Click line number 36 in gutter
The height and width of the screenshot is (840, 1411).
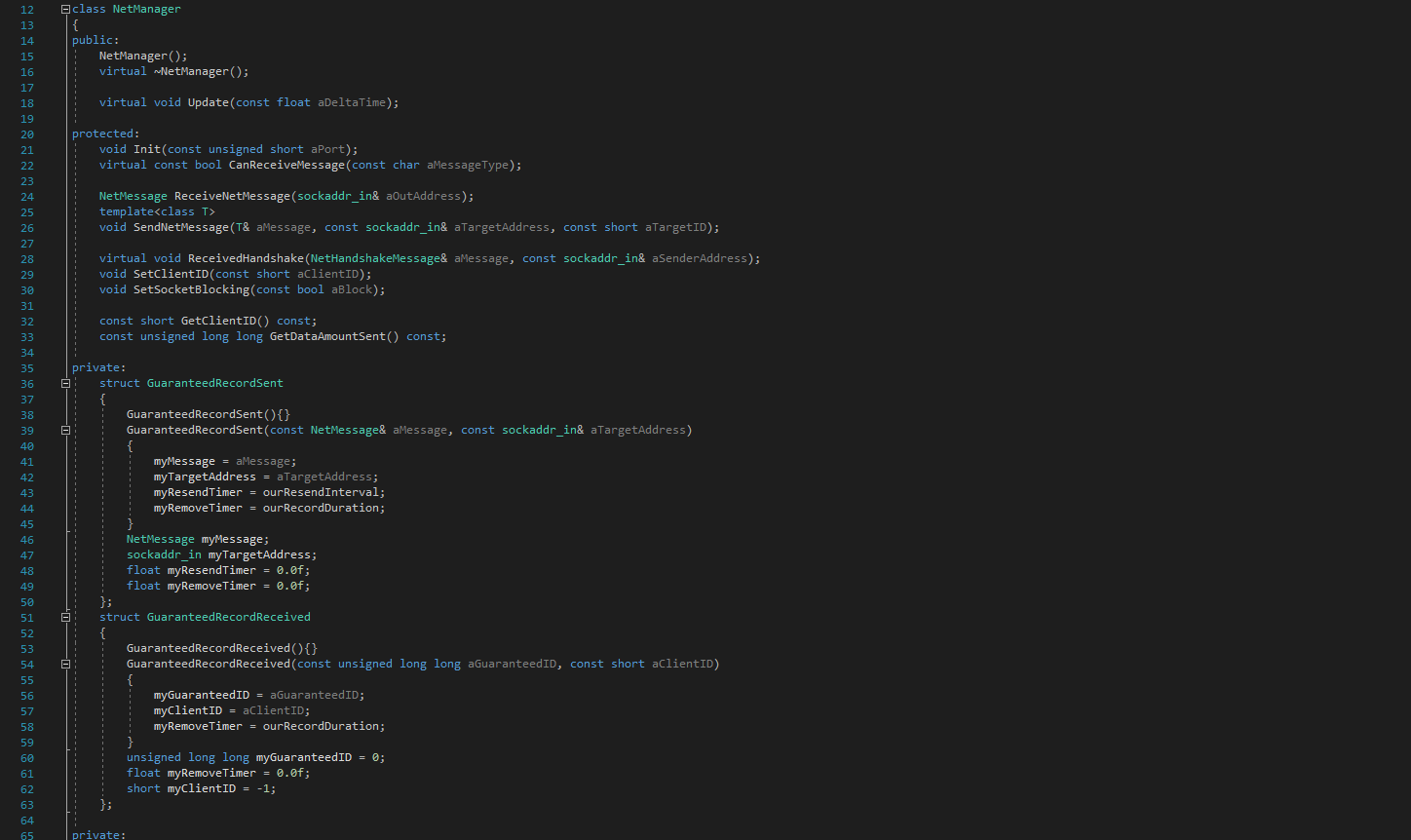pyautogui.click(x=27, y=384)
